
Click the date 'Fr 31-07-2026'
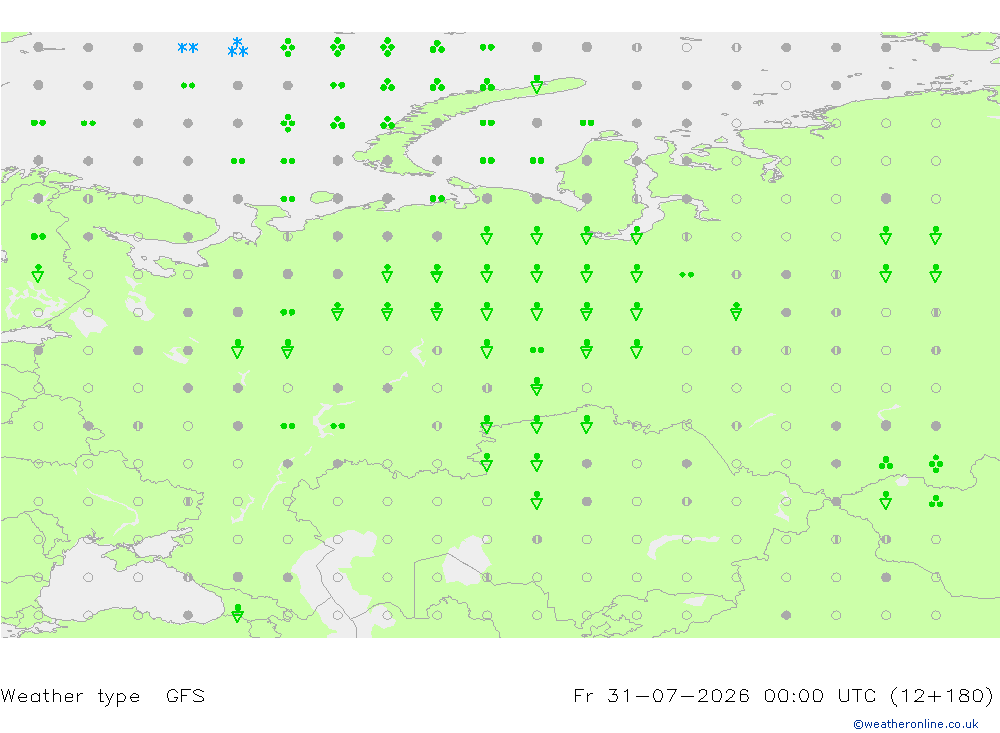[661, 695]
